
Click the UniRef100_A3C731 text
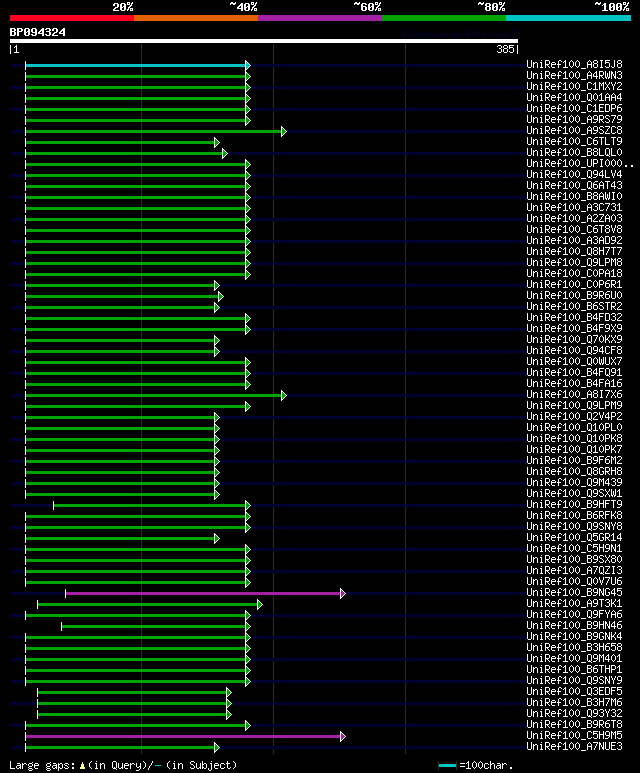click(x=574, y=208)
